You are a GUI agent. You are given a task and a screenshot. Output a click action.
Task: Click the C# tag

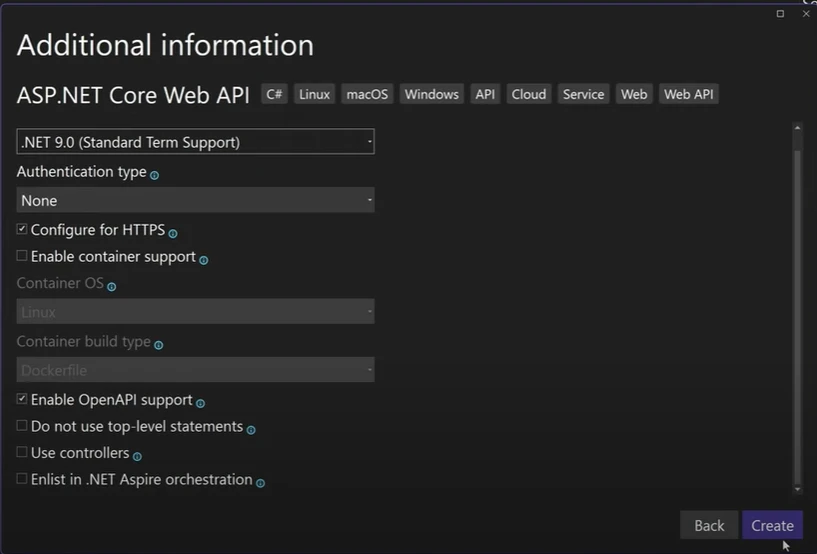coord(274,94)
